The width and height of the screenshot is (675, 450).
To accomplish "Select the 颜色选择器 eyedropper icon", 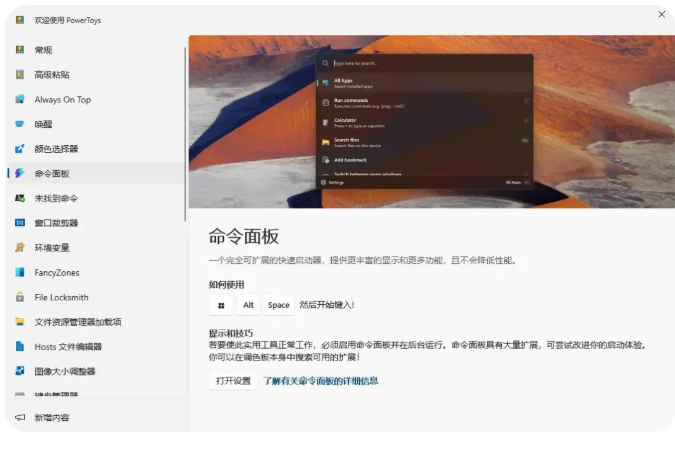I will click(20, 149).
